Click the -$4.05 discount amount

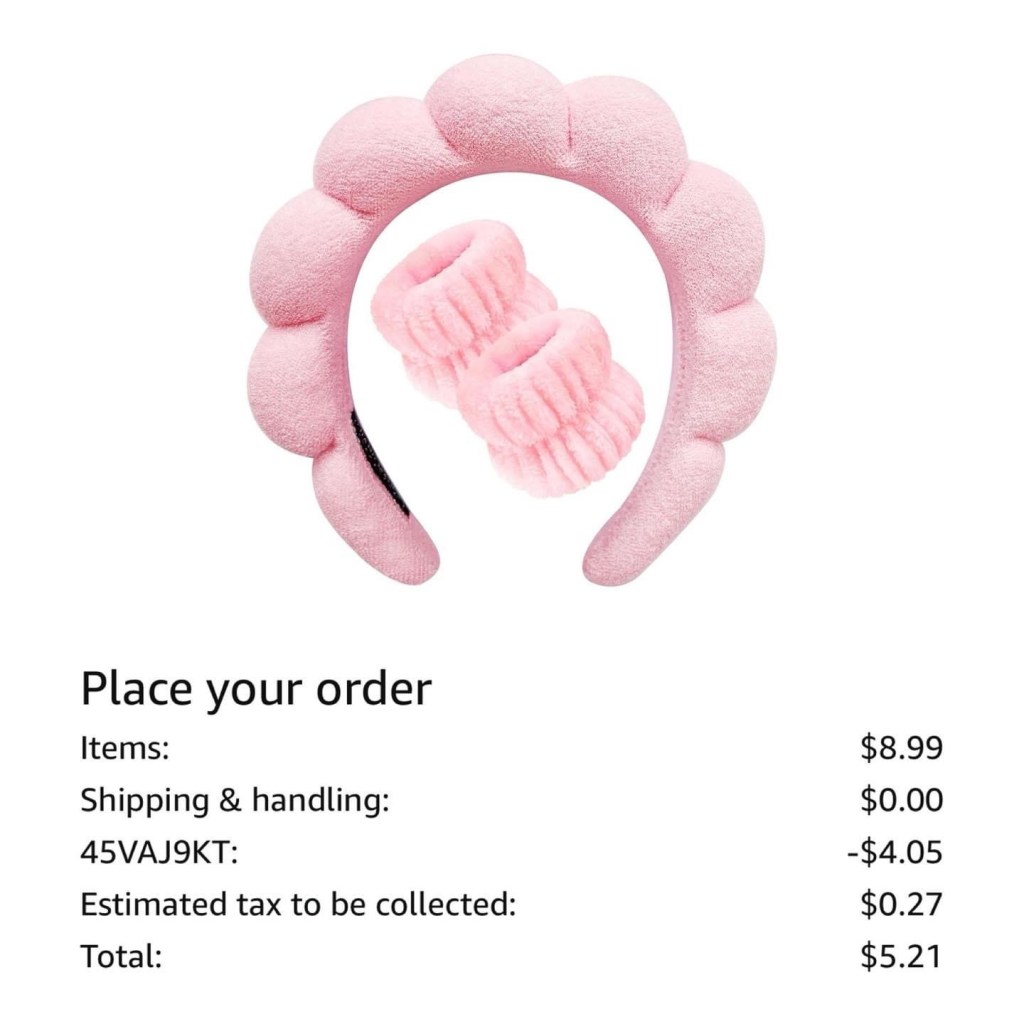coord(895,852)
